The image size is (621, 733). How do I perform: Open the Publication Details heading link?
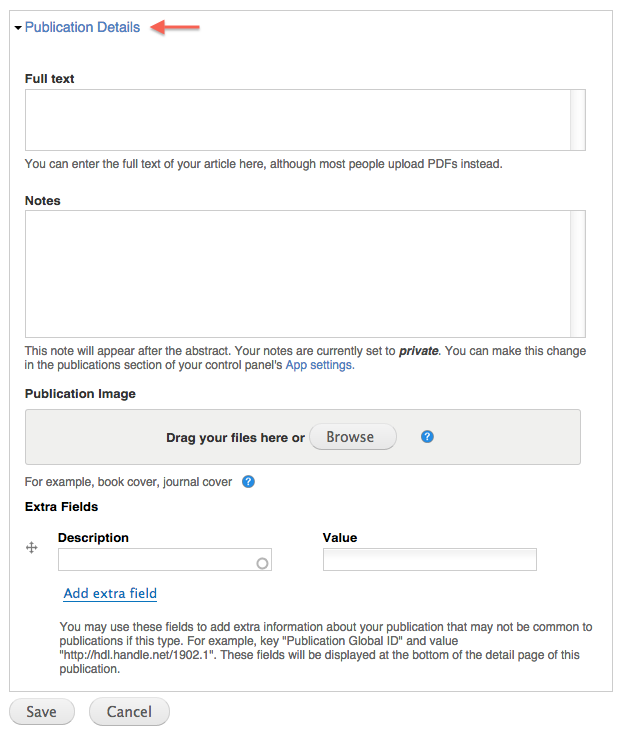(x=82, y=27)
